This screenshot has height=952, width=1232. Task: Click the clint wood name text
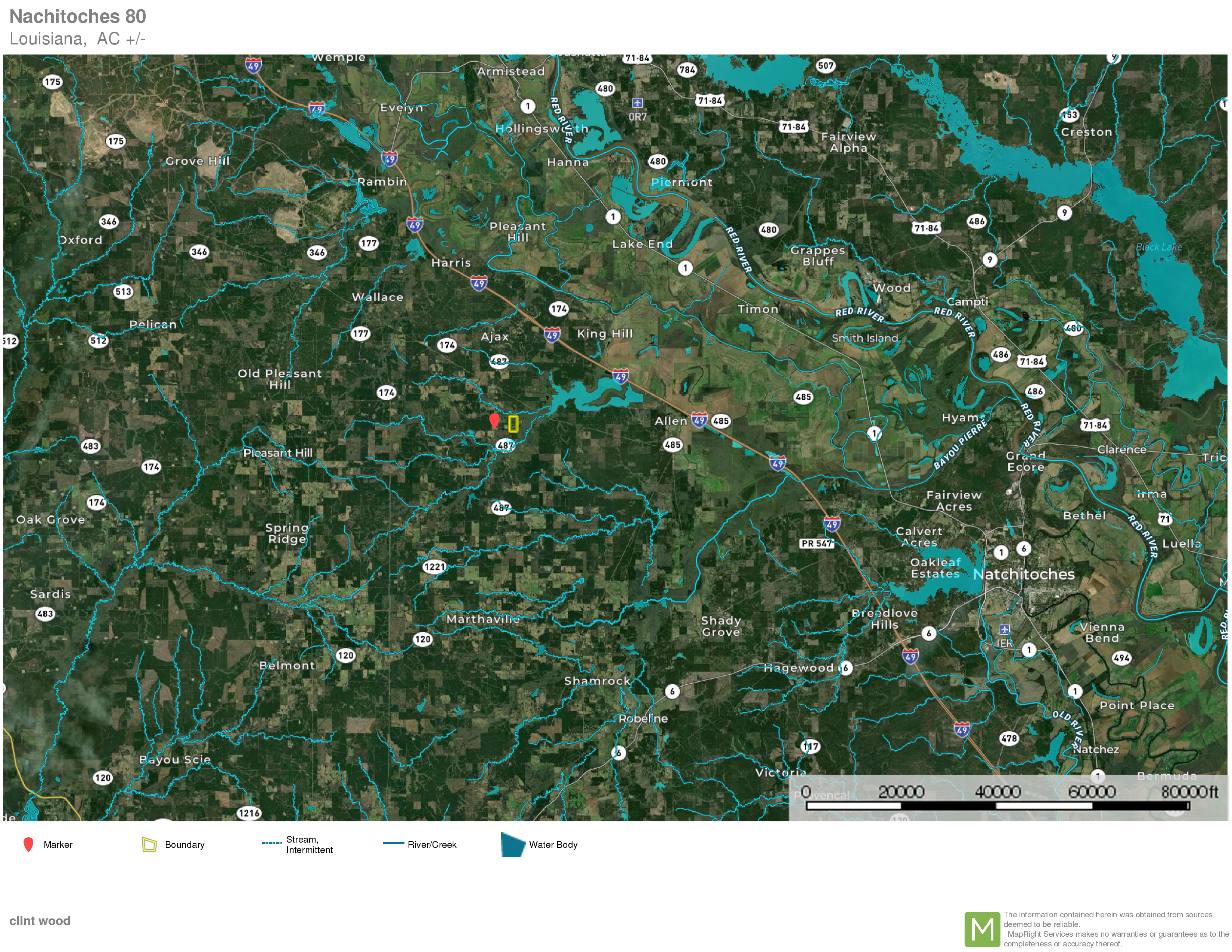coord(40,920)
